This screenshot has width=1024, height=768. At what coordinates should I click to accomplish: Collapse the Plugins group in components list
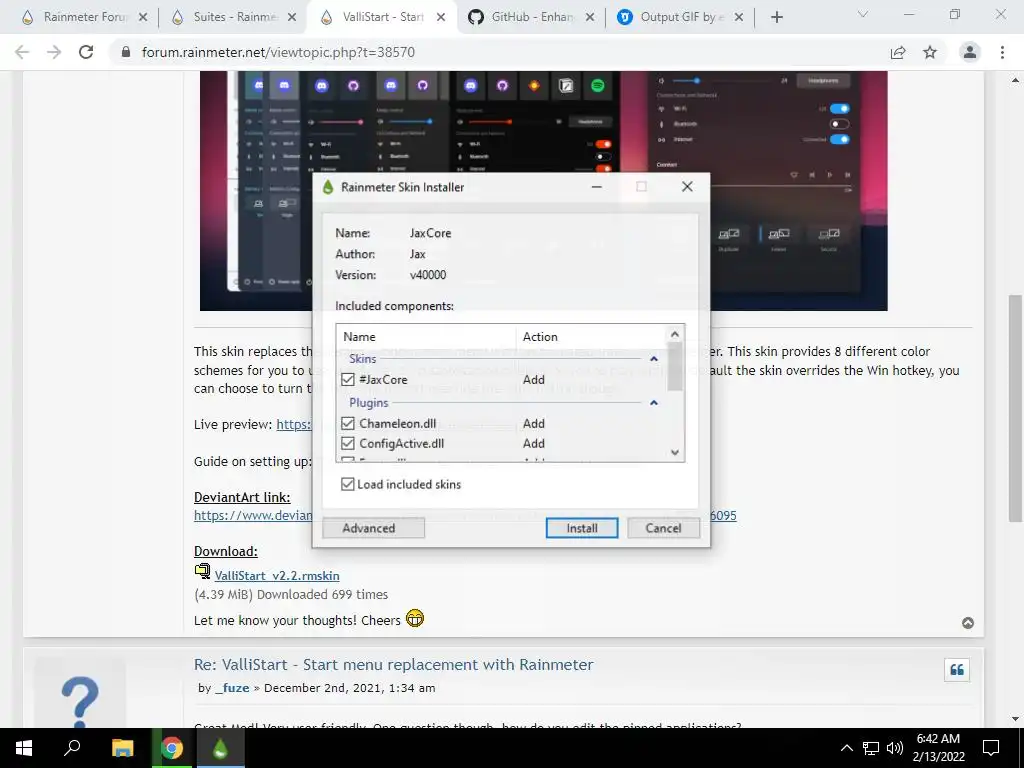click(x=654, y=403)
